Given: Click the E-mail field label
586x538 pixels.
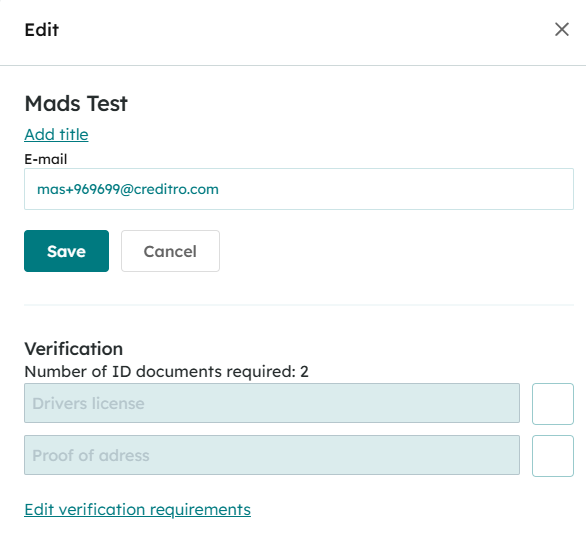Looking at the screenshot, I should click(46, 159).
